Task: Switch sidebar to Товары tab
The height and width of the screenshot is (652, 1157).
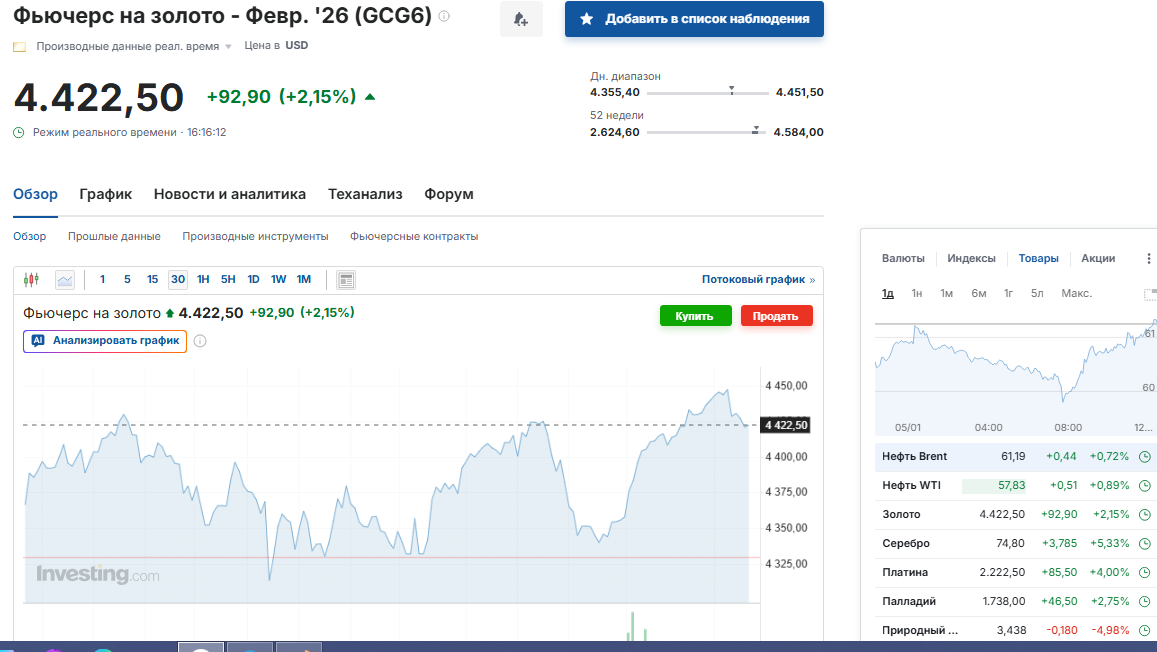Action: 1038,258
